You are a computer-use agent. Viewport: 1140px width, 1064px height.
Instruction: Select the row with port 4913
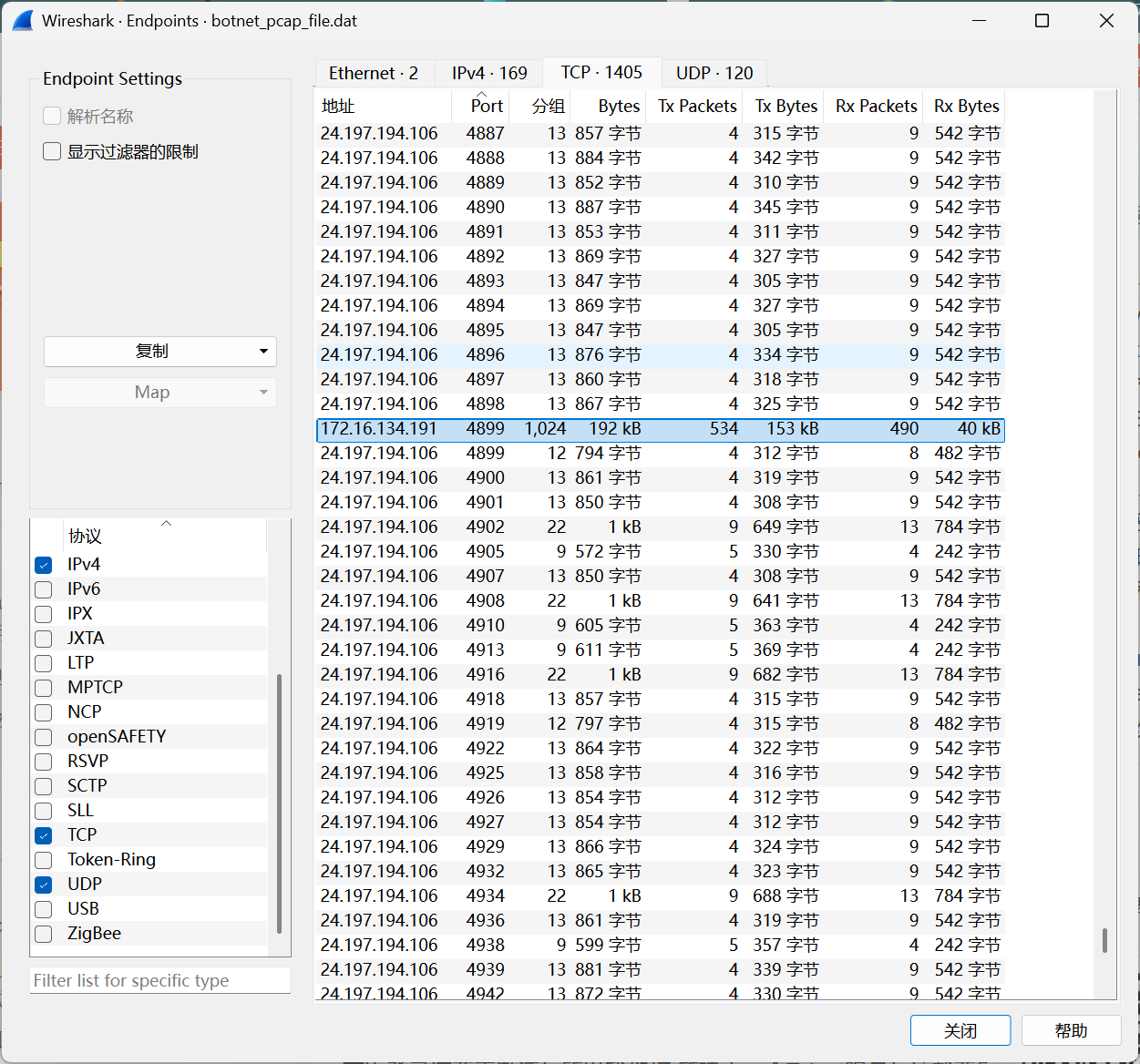pos(661,650)
